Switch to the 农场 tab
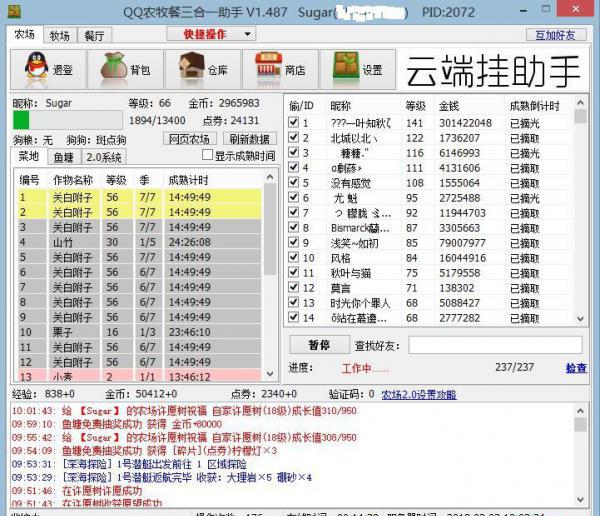This screenshot has width=600, height=516. coord(24,34)
